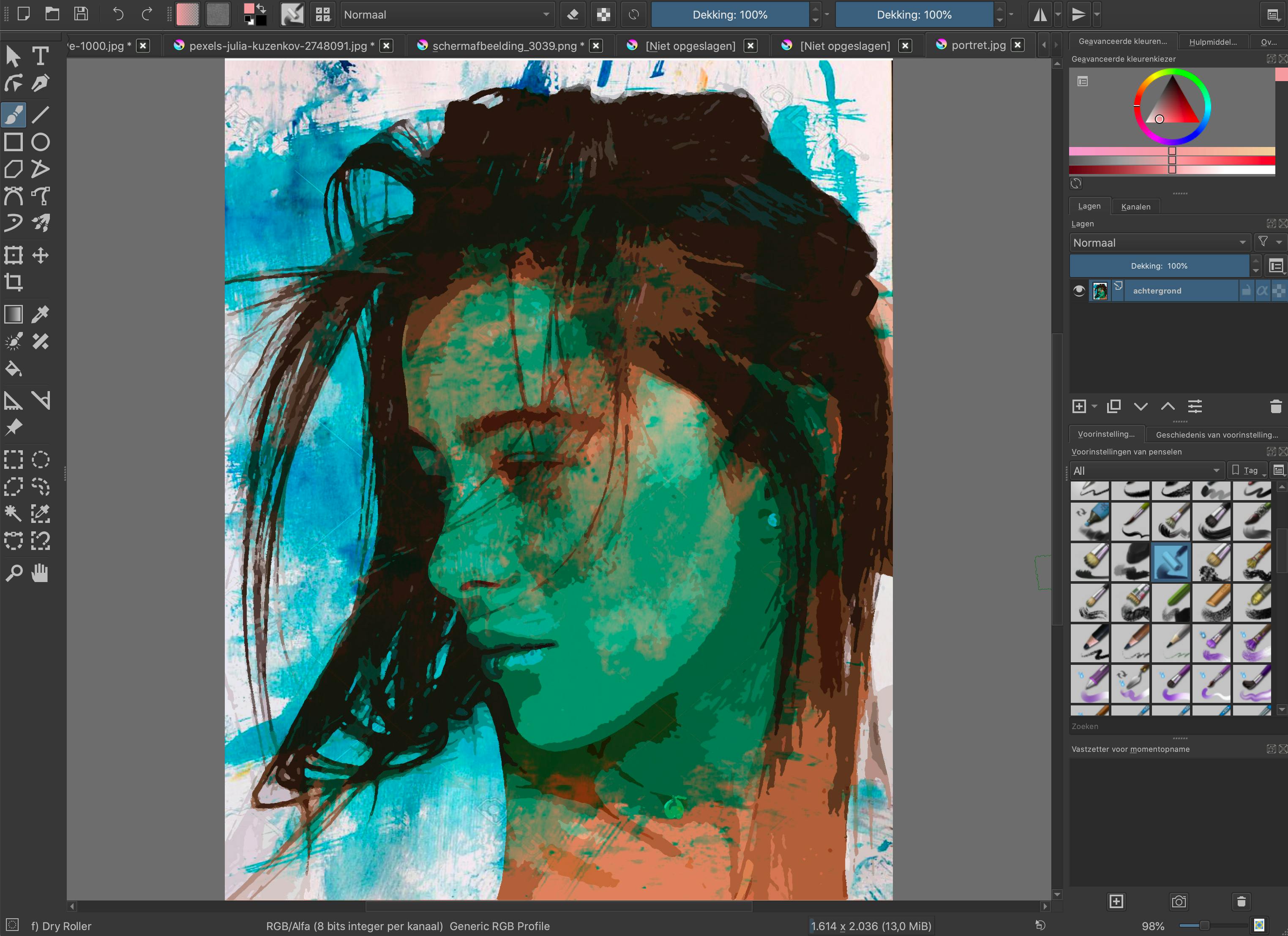Image resolution: width=1288 pixels, height=936 pixels.
Task: Select the Crop tool
Action: click(14, 282)
